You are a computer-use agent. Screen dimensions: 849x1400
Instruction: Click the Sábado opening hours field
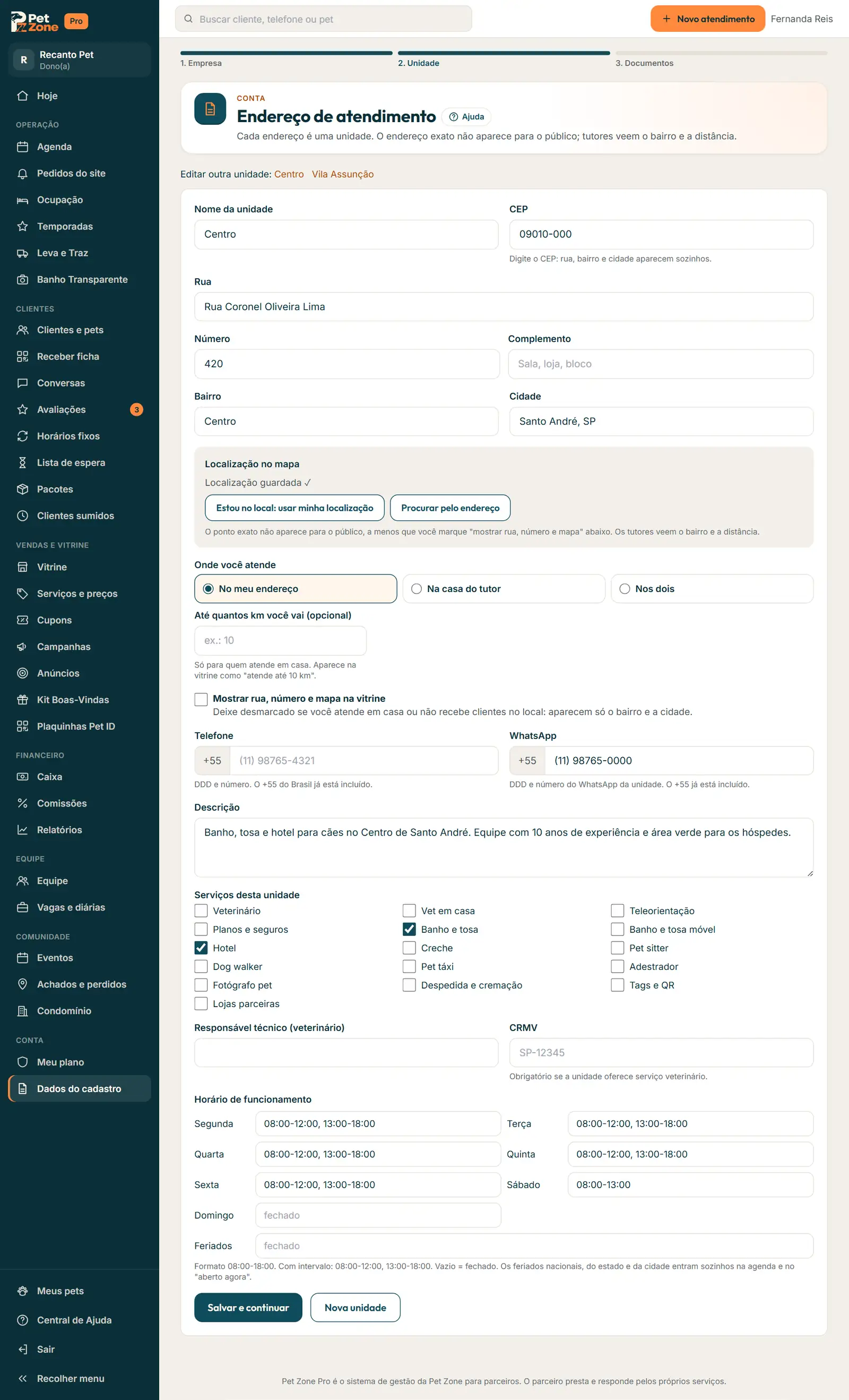click(690, 1184)
